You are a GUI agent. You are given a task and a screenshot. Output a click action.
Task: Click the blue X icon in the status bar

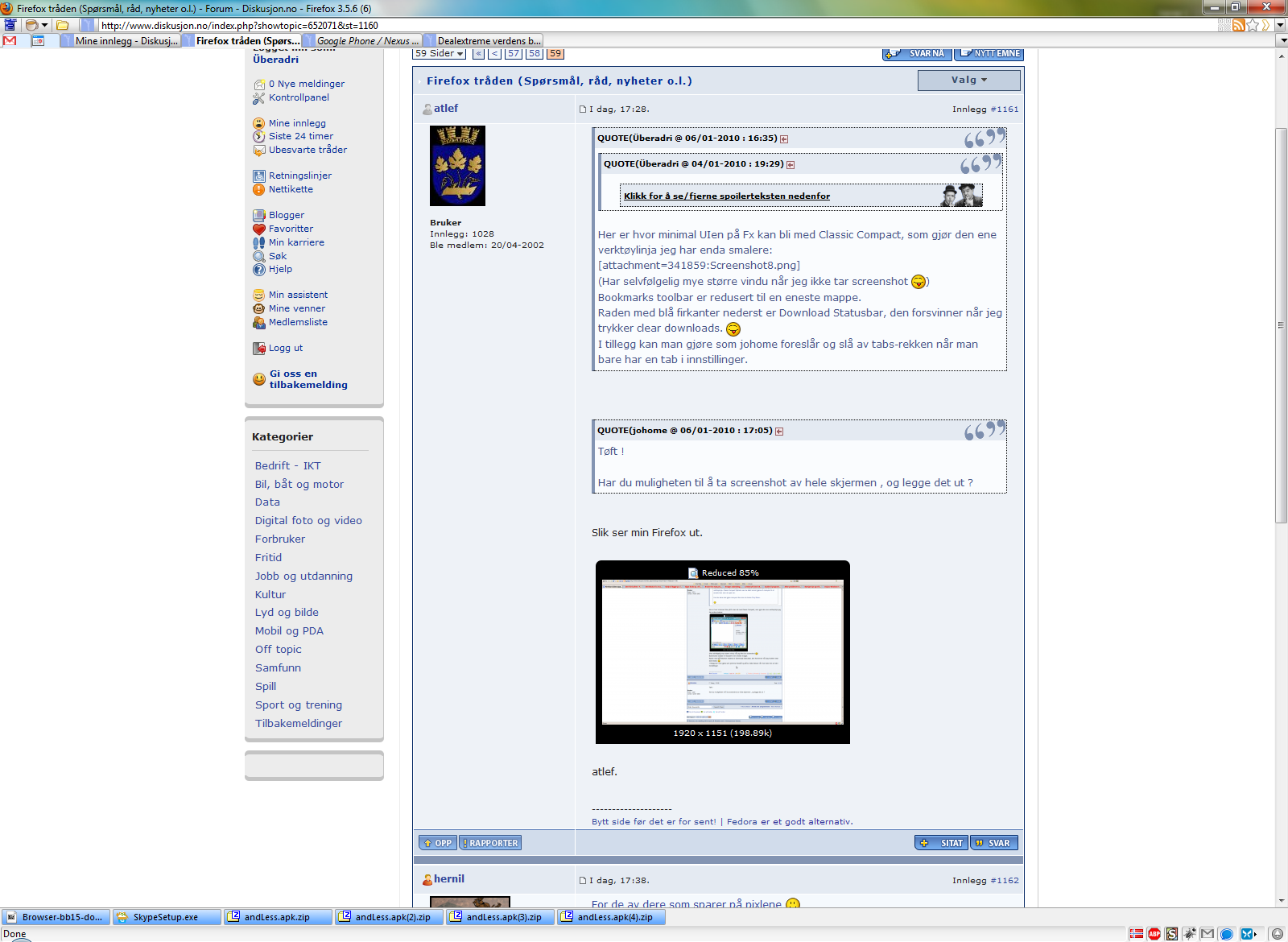click(x=1248, y=934)
